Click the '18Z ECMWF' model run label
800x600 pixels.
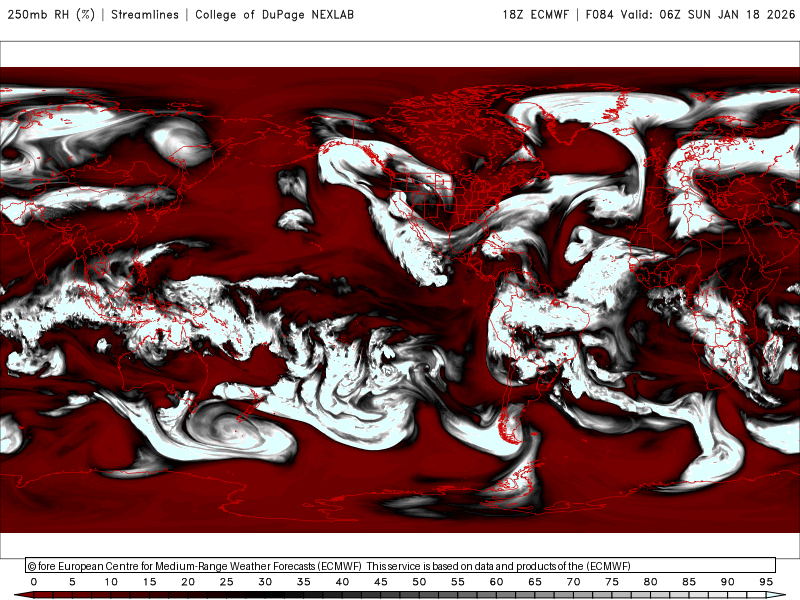tap(535, 14)
